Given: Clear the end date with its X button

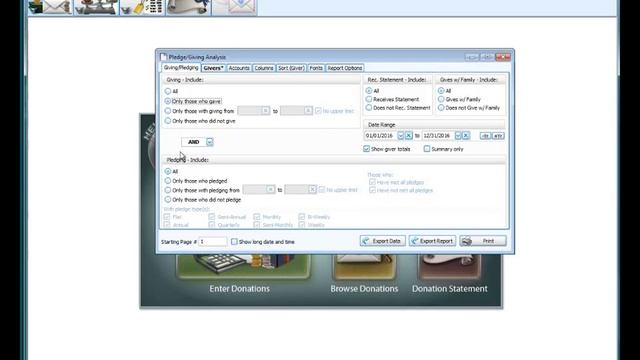Looking at the screenshot, I should point(466,136).
